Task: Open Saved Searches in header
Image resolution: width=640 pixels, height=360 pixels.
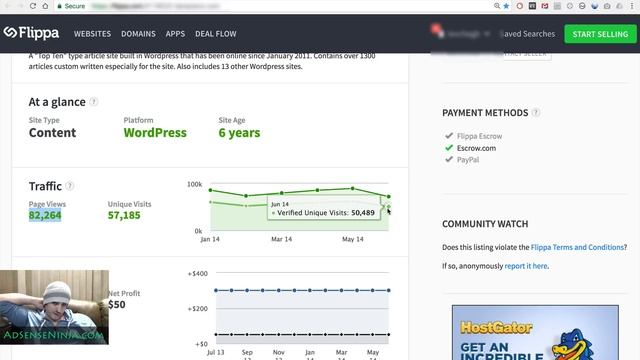Action: pos(527,34)
